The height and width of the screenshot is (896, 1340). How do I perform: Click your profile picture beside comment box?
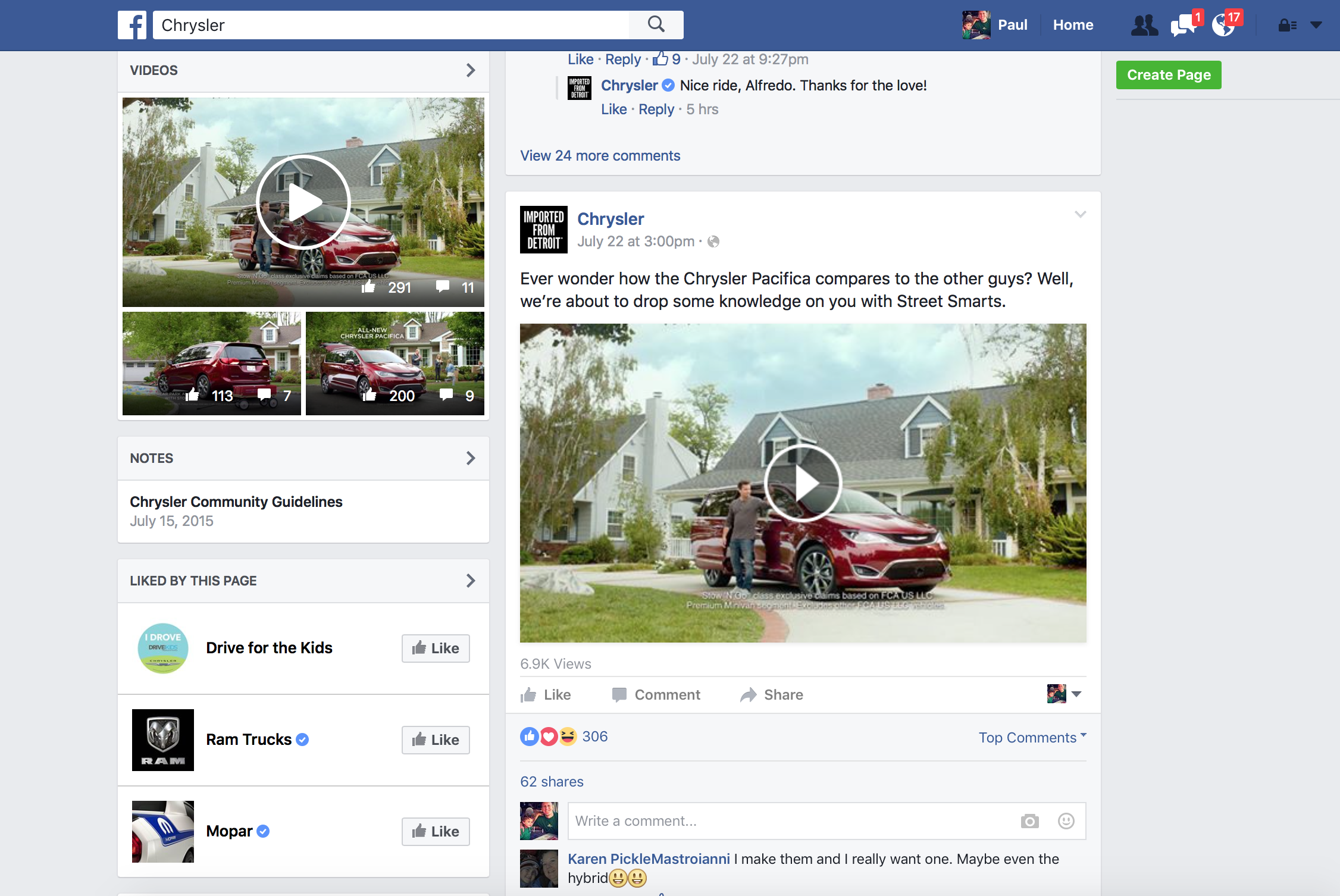(x=539, y=821)
